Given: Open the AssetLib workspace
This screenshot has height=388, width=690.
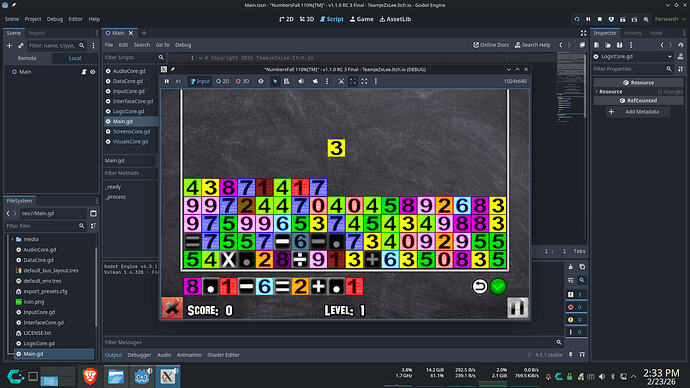Looking at the screenshot, I should [x=395, y=19].
